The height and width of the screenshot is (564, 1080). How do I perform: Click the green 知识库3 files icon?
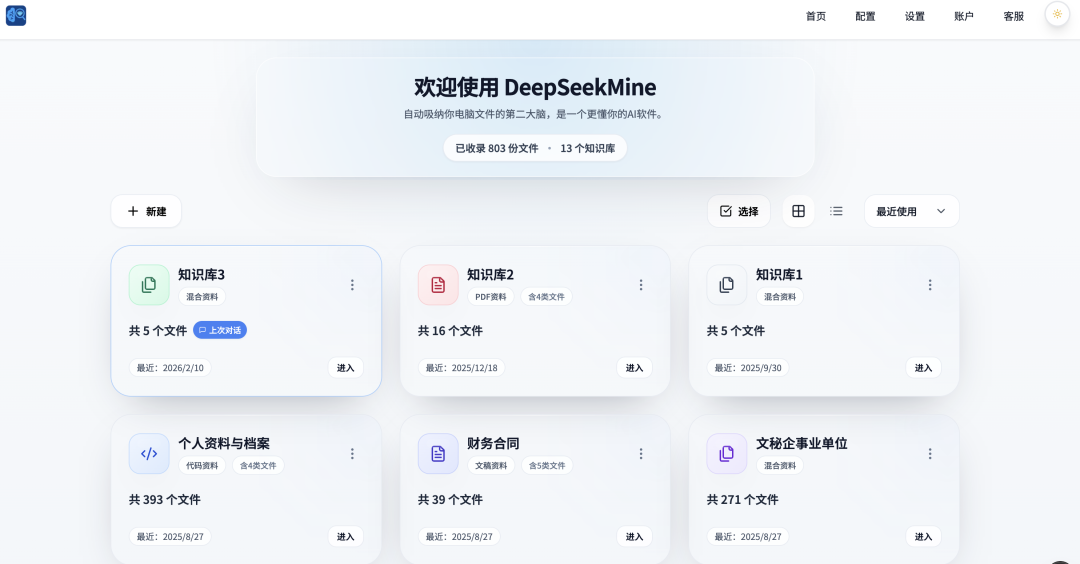tap(149, 284)
